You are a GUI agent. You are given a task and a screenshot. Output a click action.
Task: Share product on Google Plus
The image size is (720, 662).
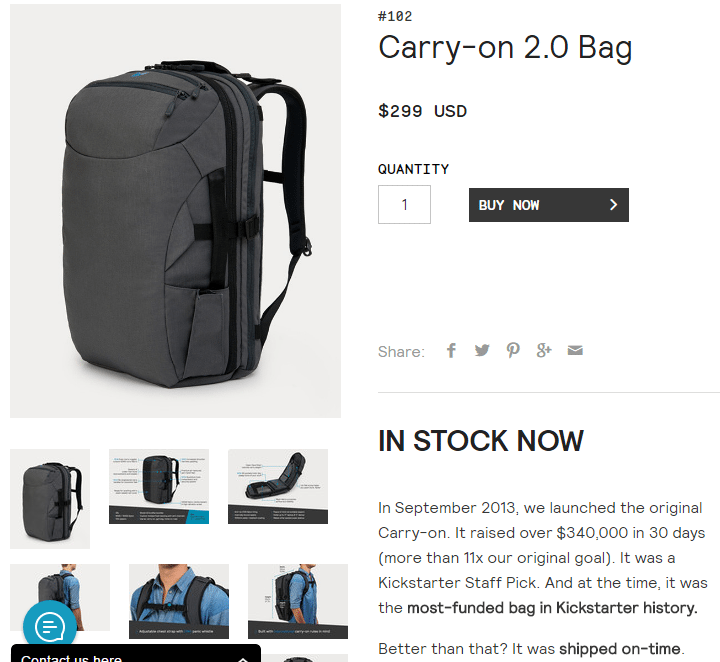(544, 351)
